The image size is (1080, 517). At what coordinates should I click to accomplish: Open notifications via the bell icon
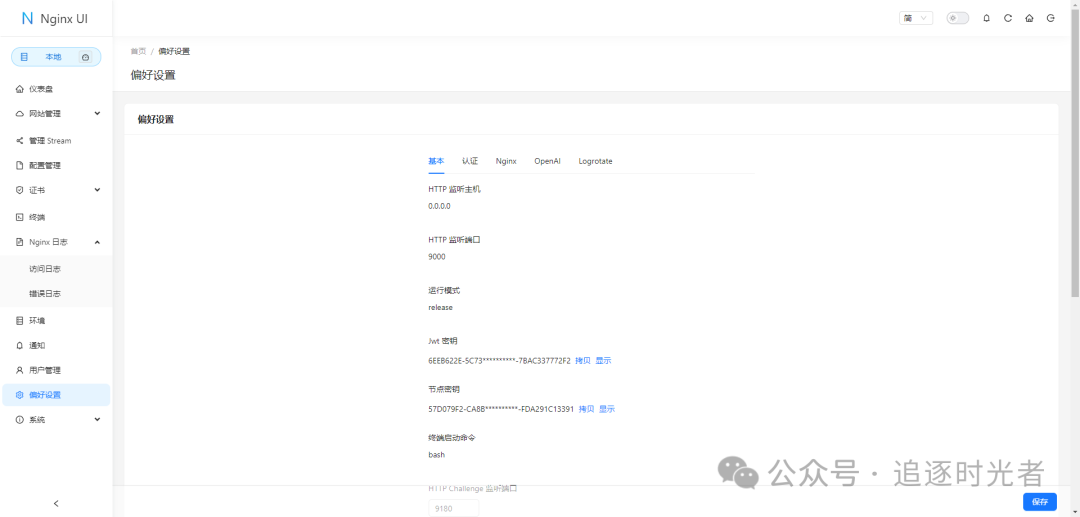pyautogui.click(x=986, y=19)
